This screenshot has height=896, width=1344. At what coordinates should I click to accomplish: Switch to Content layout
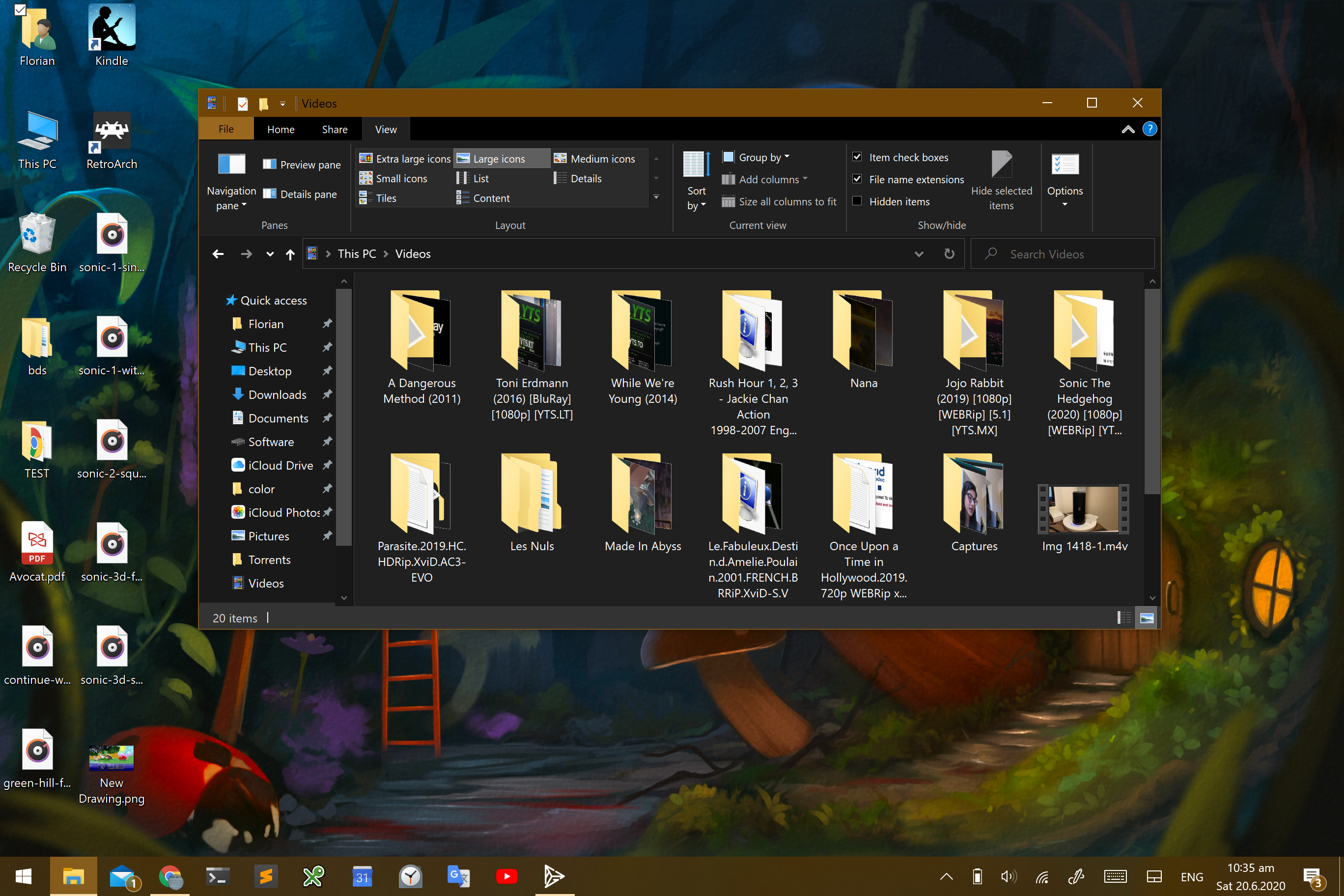pyautogui.click(x=483, y=198)
